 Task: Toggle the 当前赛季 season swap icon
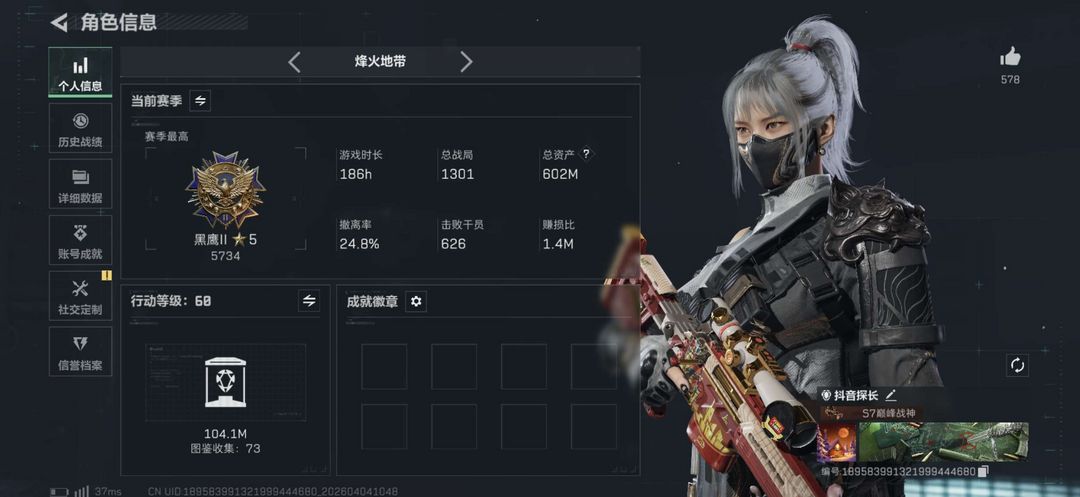200,101
